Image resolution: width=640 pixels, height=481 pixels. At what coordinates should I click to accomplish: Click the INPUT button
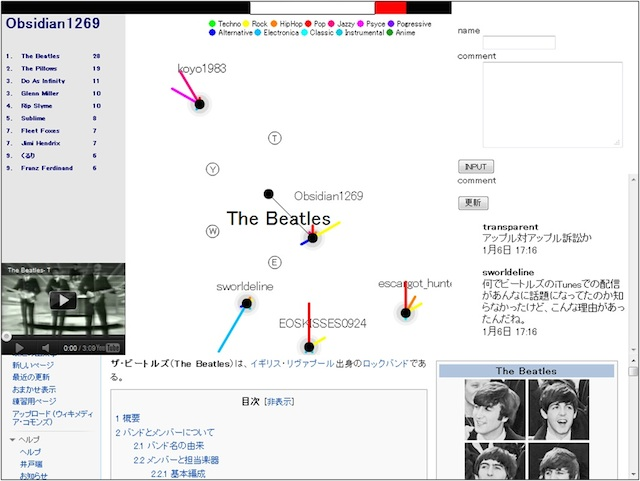[x=476, y=167]
